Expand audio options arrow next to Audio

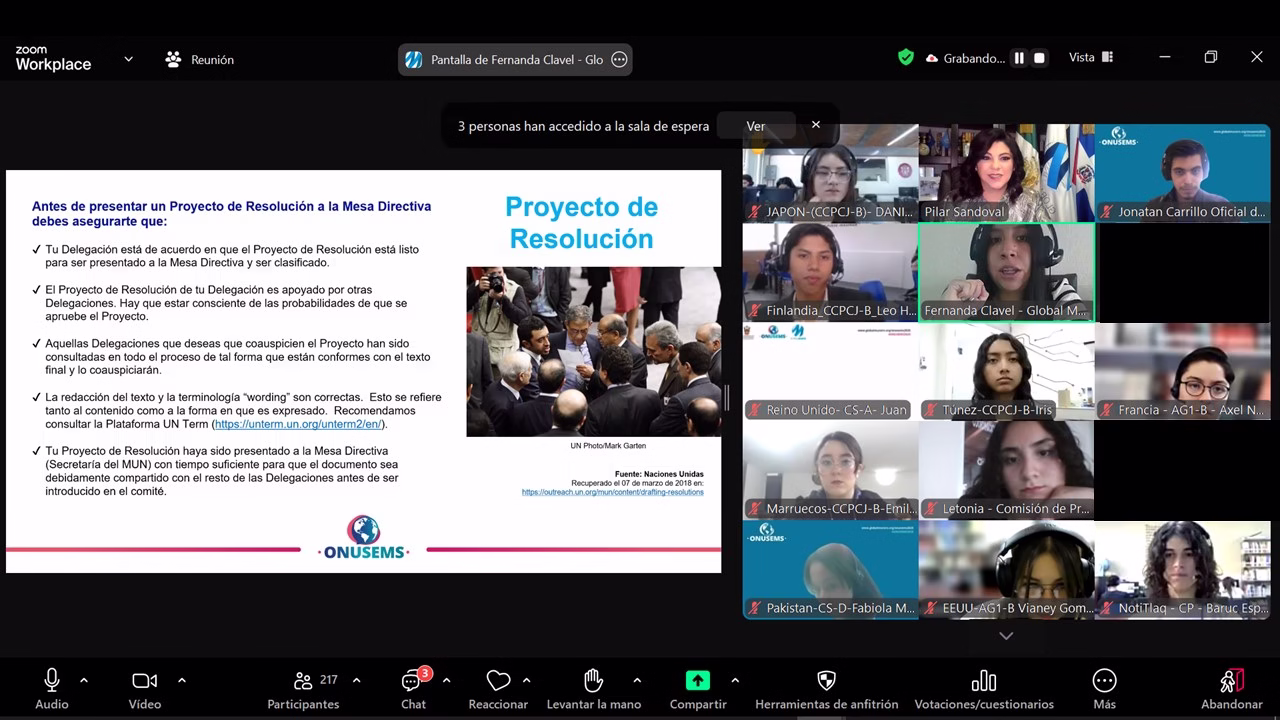[x=84, y=680]
